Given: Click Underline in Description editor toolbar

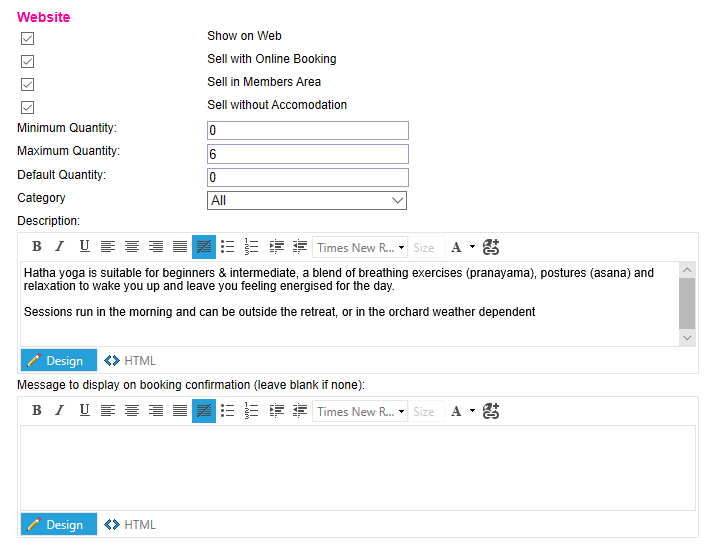Looking at the screenshot, I should [x=84, y=247].
